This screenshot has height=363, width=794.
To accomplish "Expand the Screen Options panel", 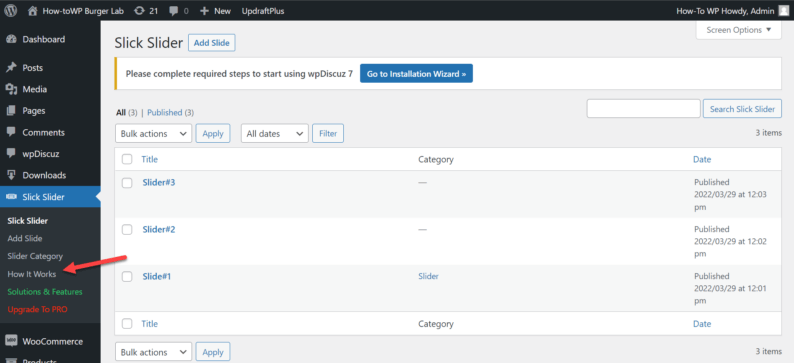I will coord(739,30).
